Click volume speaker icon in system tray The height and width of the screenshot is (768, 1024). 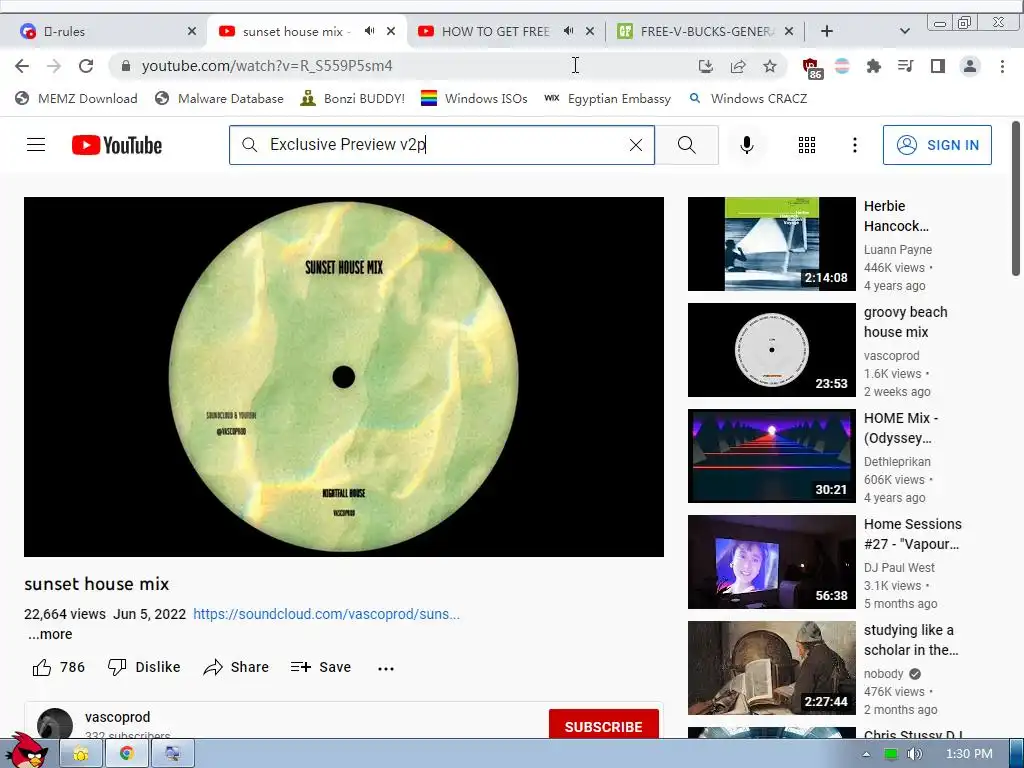[x=914, y=754]
